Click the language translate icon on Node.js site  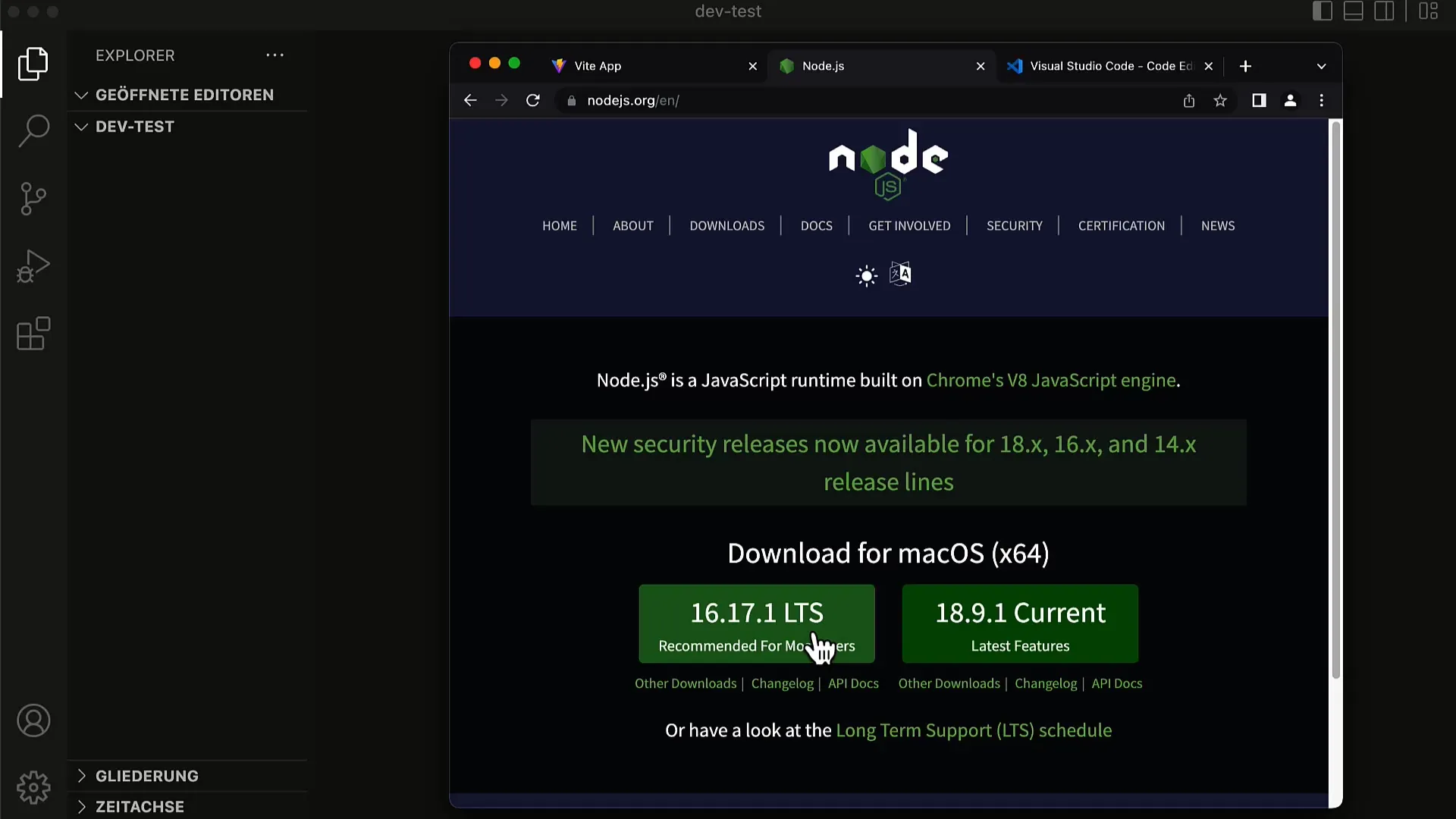point(900,274)
